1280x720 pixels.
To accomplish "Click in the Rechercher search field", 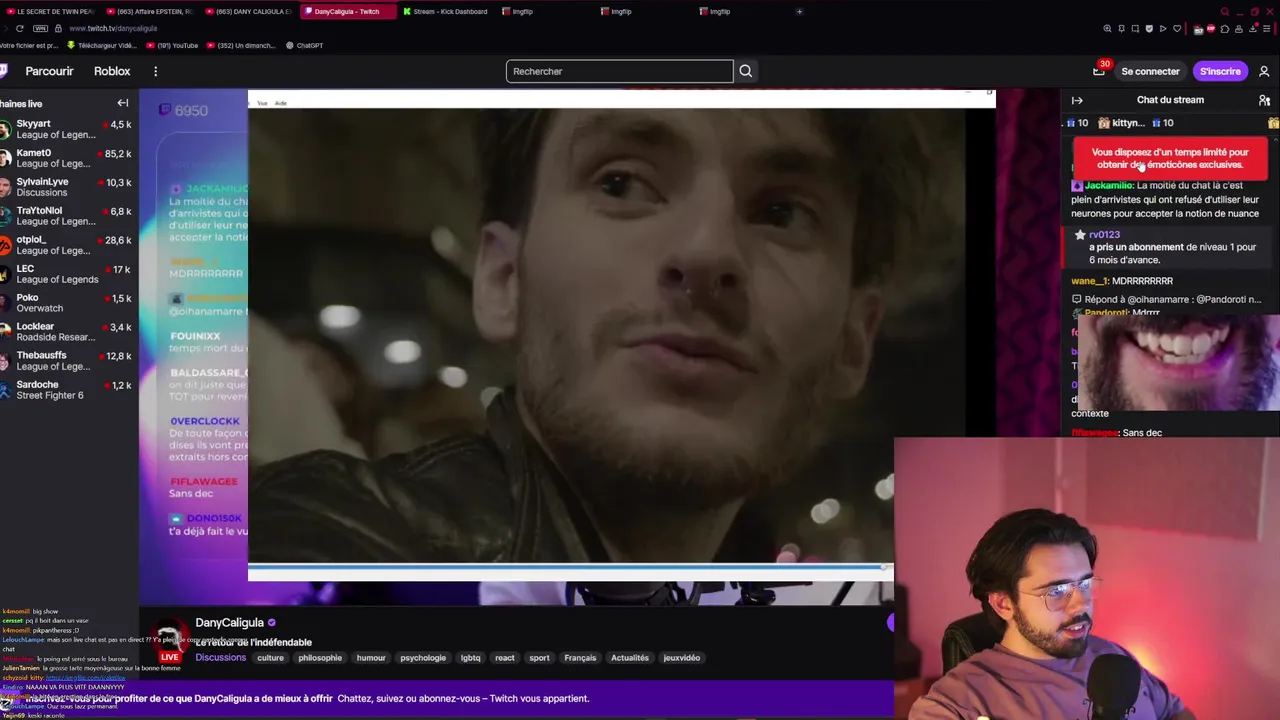I will click(619, 71).
